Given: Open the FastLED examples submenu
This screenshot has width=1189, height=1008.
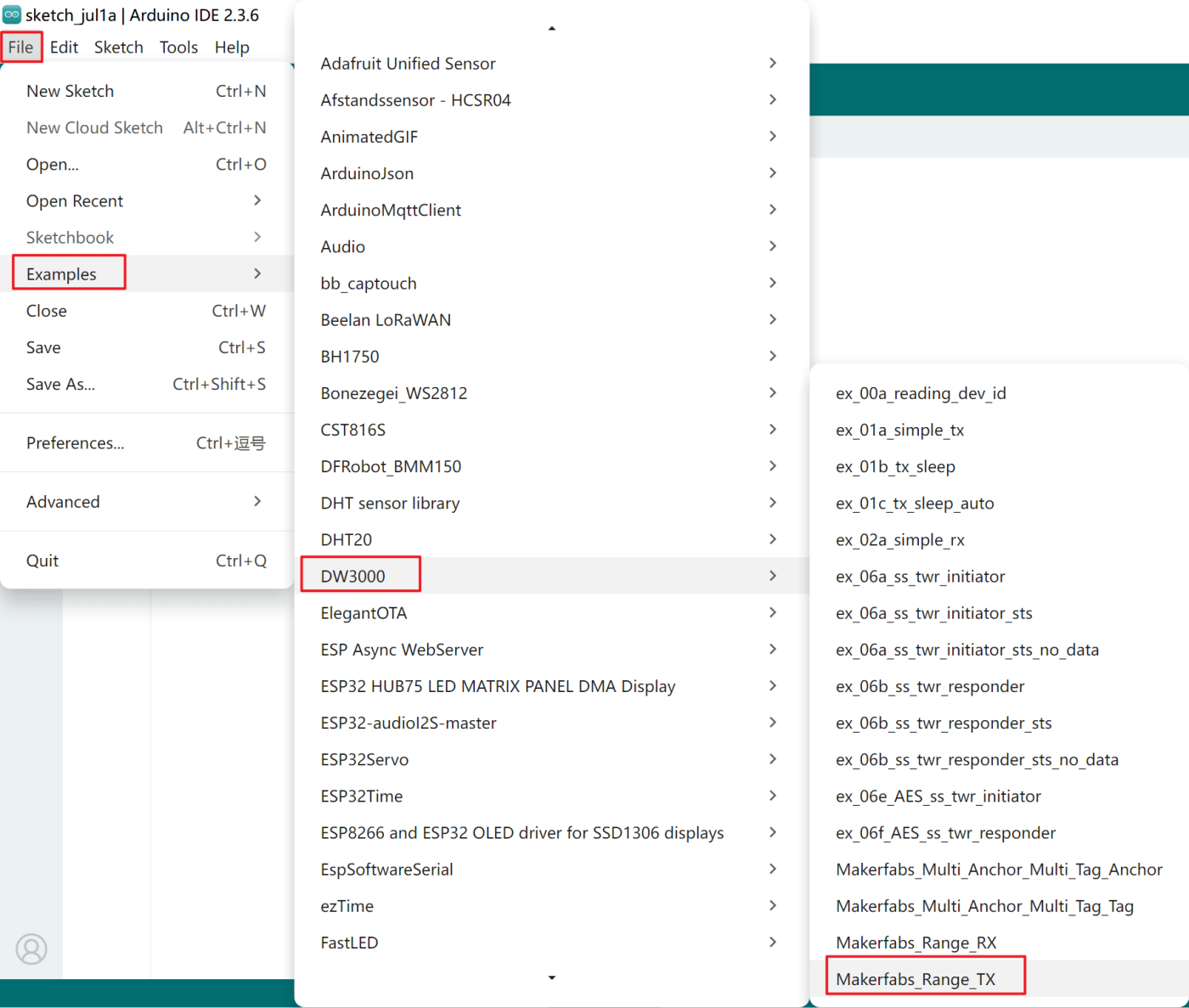Looking at the screenshot, I should 552,943.
